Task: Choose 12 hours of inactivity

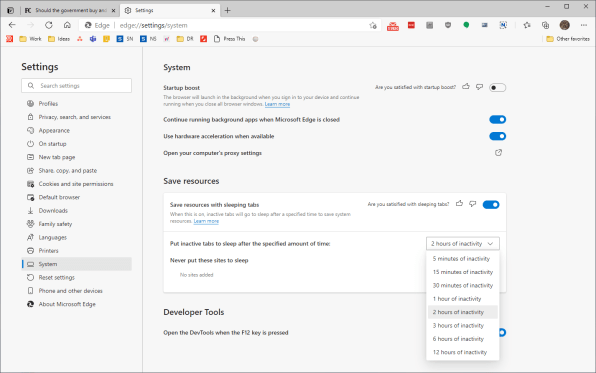Action: 463,352
